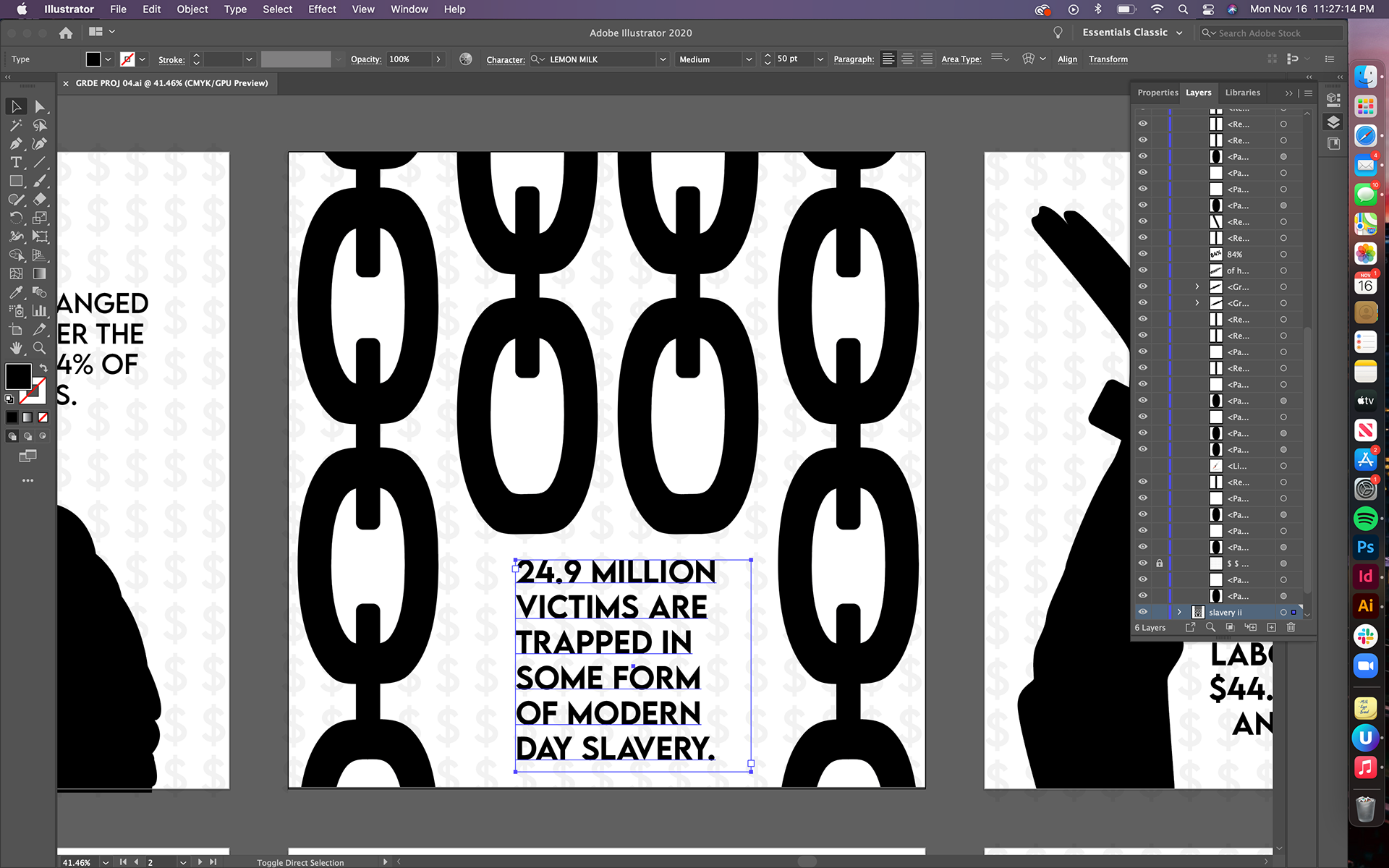This screenshot has height=868, width=1389.
Task: Open the Paragraph panel link
Action: (854, 59)
